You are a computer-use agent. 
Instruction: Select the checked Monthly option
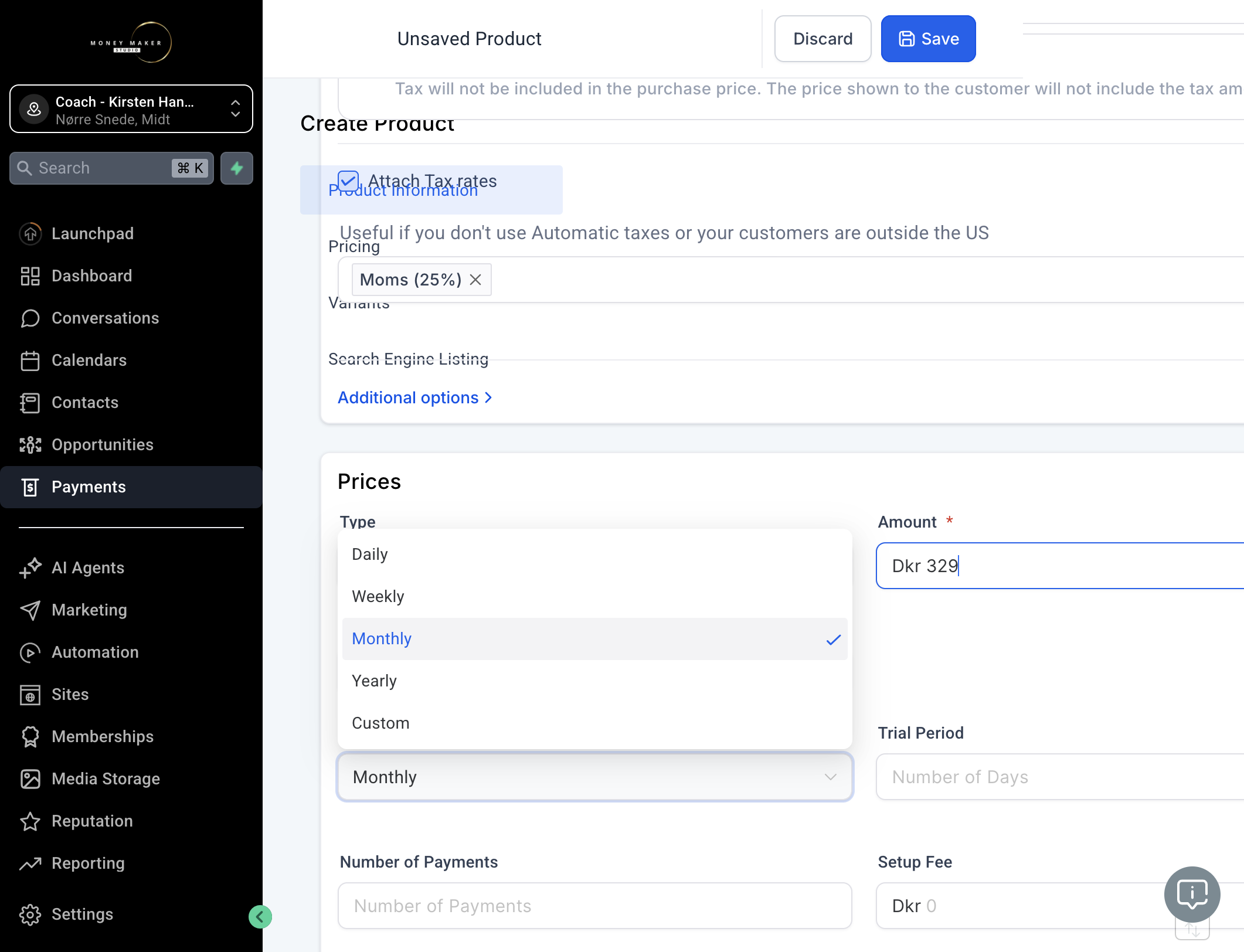pyautogui.click(x=595, y=638)
